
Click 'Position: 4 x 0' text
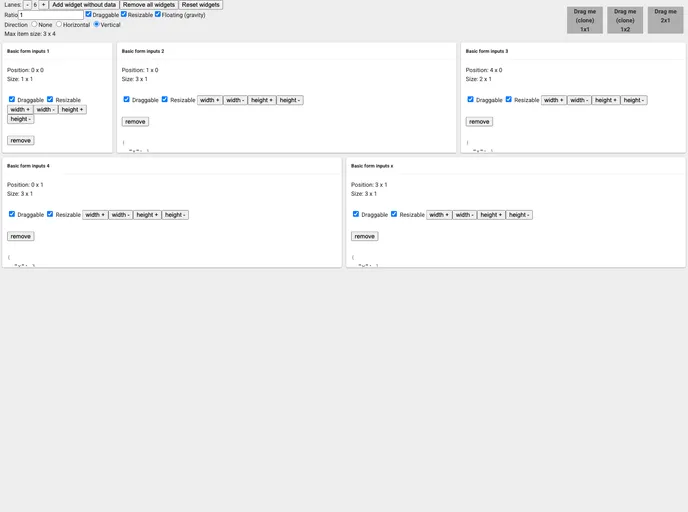(484, 70)
